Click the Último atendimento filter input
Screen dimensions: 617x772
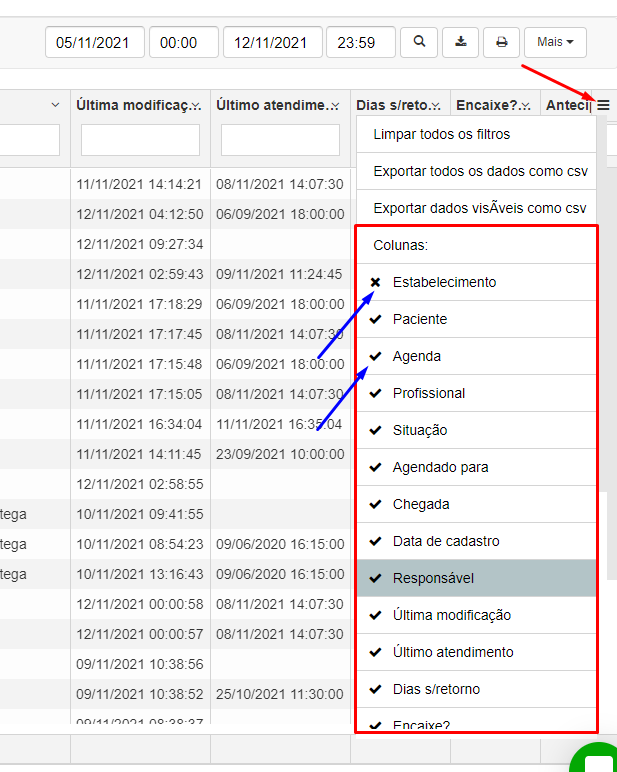coord(280,140)
